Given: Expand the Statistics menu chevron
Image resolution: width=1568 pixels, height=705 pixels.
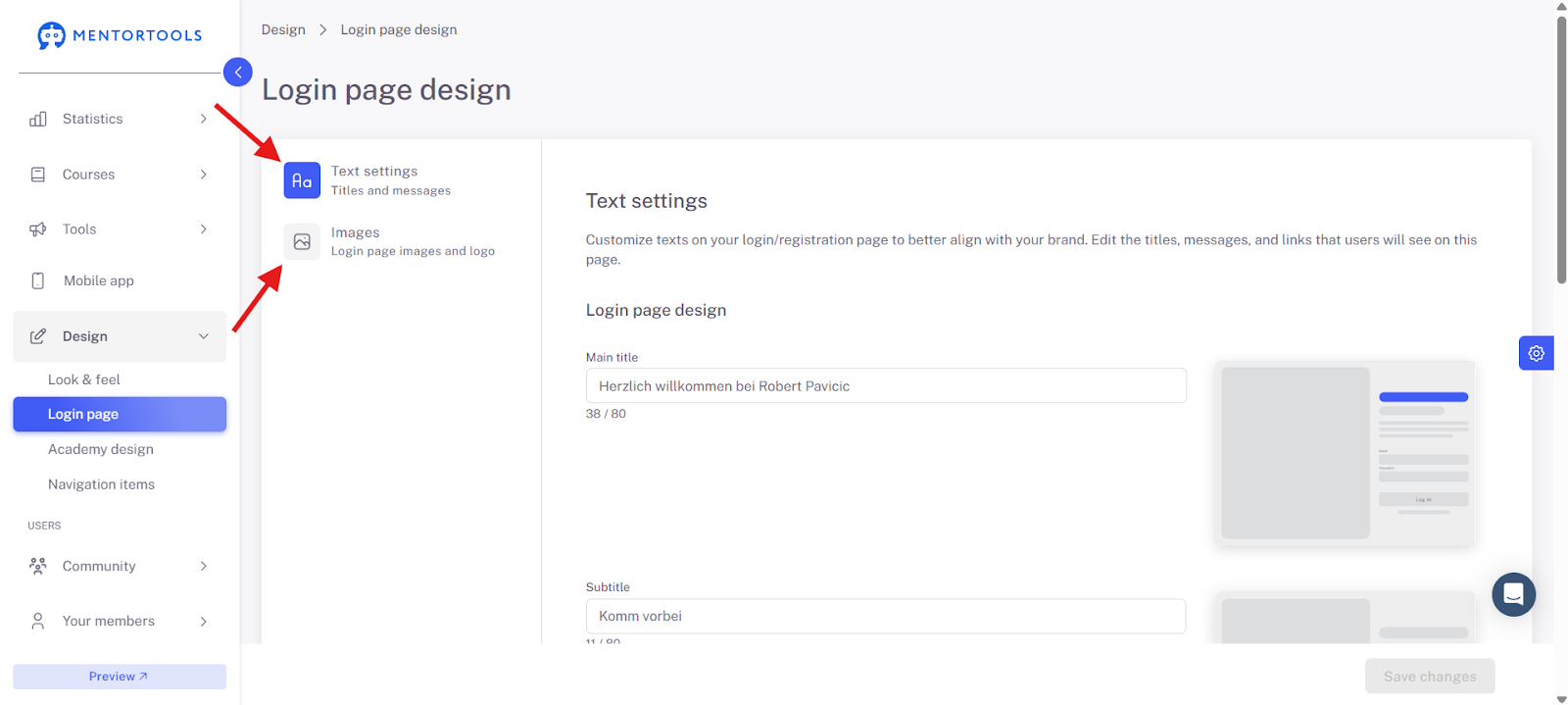Looking at the screenshot, I should pyautogui.click(x=204, y=119).
